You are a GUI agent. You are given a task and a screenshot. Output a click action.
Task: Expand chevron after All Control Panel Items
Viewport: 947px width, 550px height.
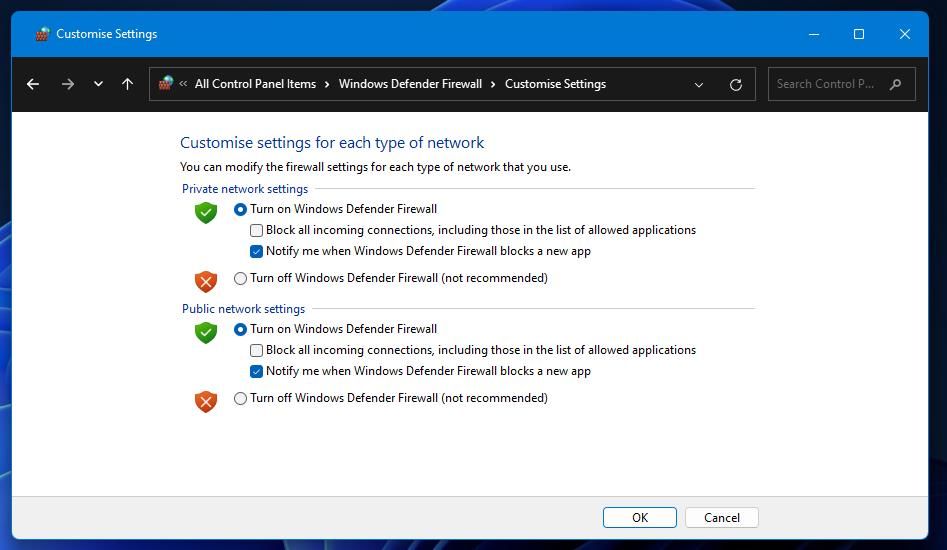click(327, 85)
